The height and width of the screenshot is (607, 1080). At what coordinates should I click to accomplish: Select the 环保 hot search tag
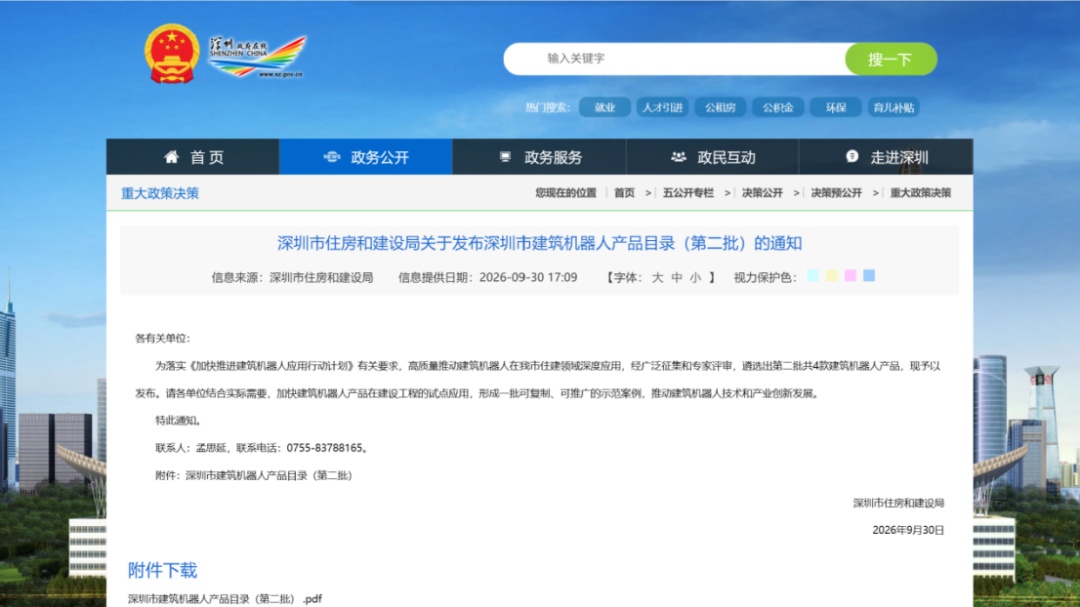835,107
